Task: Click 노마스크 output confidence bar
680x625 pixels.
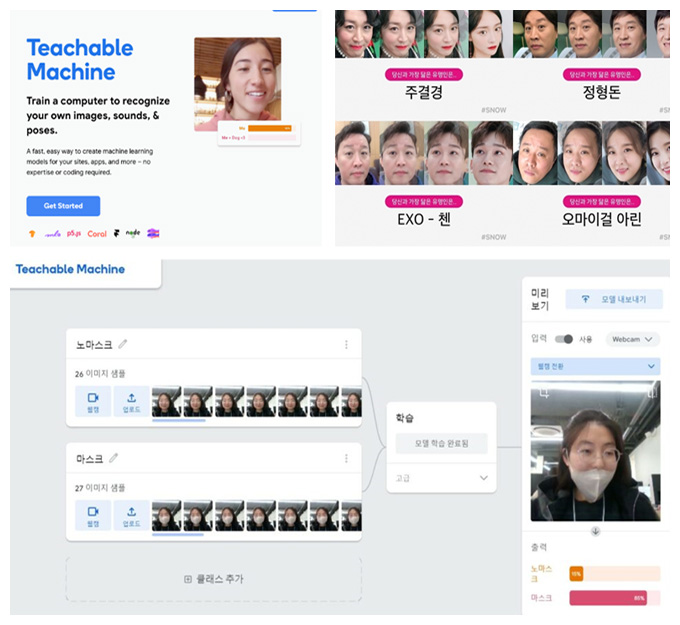Action: tap(615, 573)
